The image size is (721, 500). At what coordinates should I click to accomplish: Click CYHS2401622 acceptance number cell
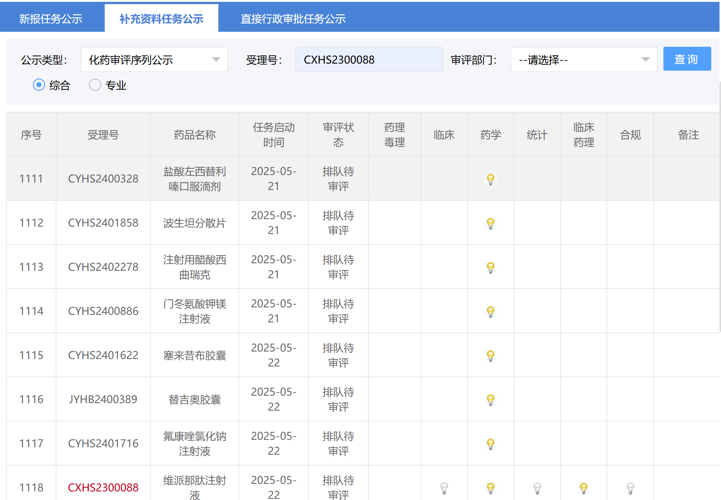point(103,356)
